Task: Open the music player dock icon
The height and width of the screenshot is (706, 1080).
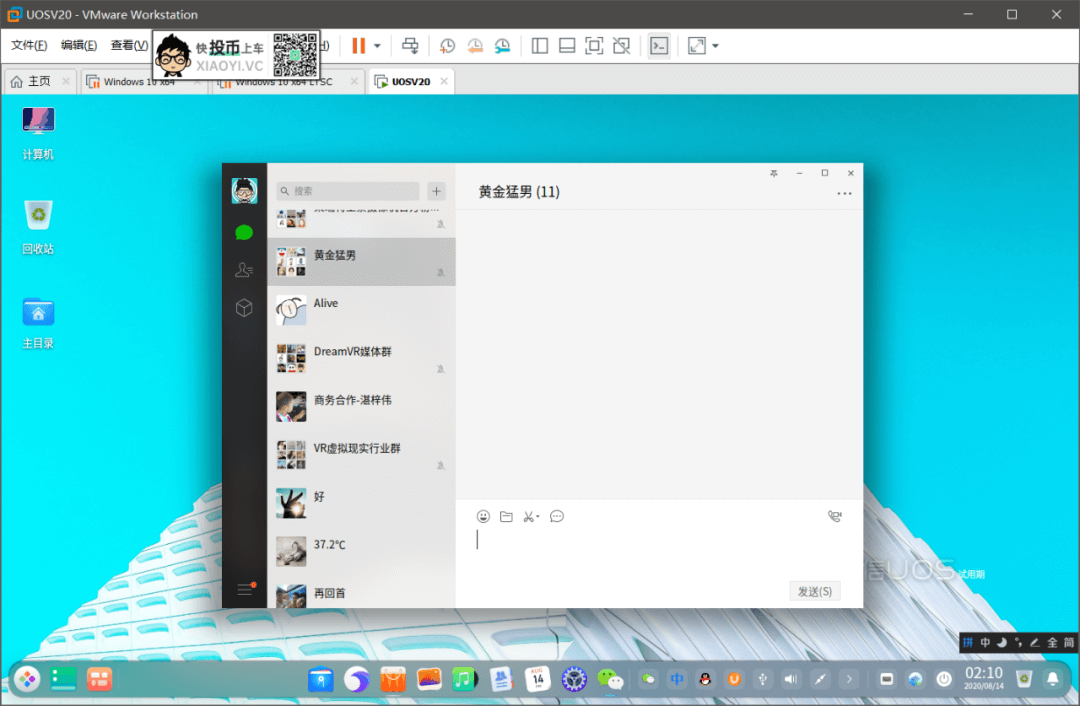Action: 465,680
